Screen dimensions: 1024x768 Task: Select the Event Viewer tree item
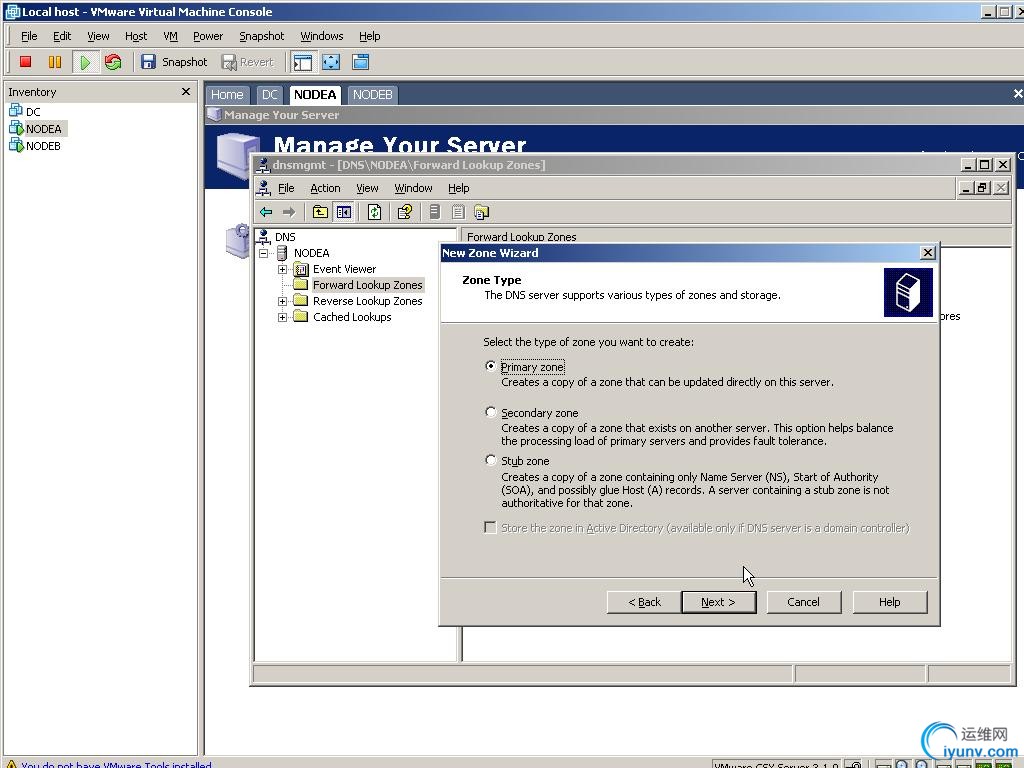pos(344,269)
